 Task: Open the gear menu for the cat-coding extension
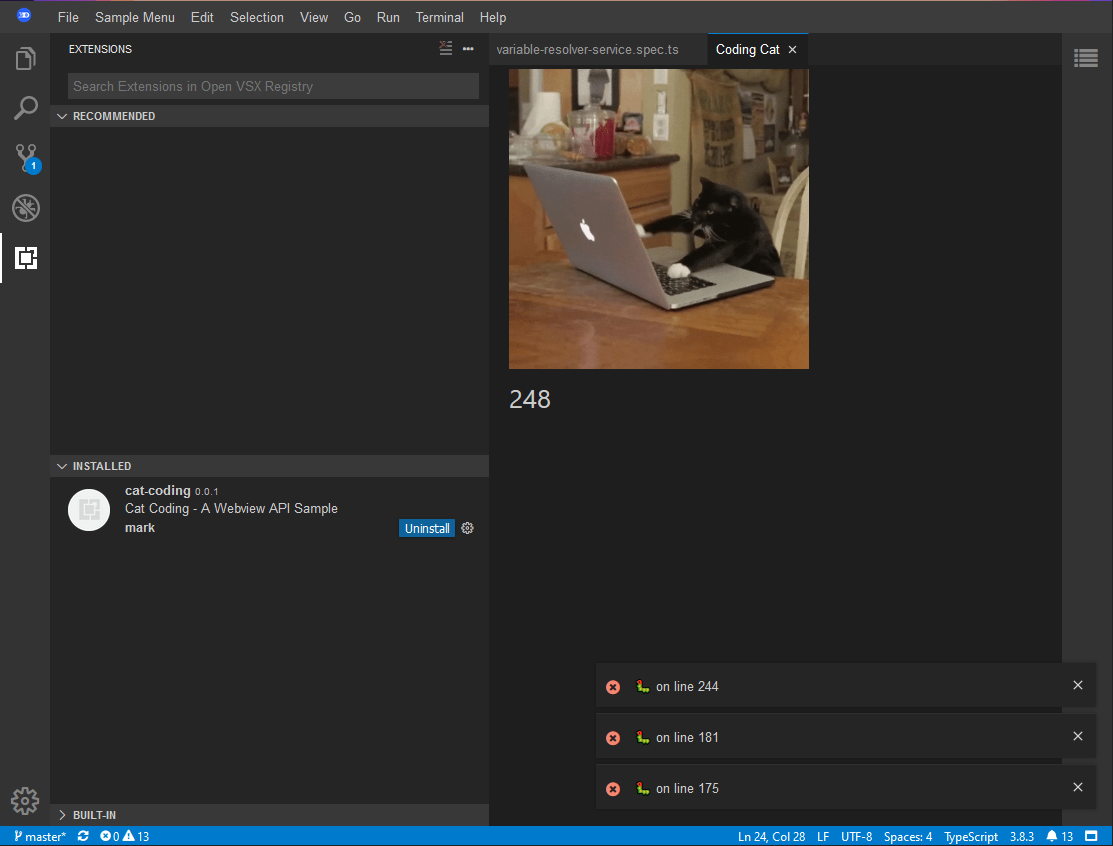pyautogui.click(x=466, y=528)
